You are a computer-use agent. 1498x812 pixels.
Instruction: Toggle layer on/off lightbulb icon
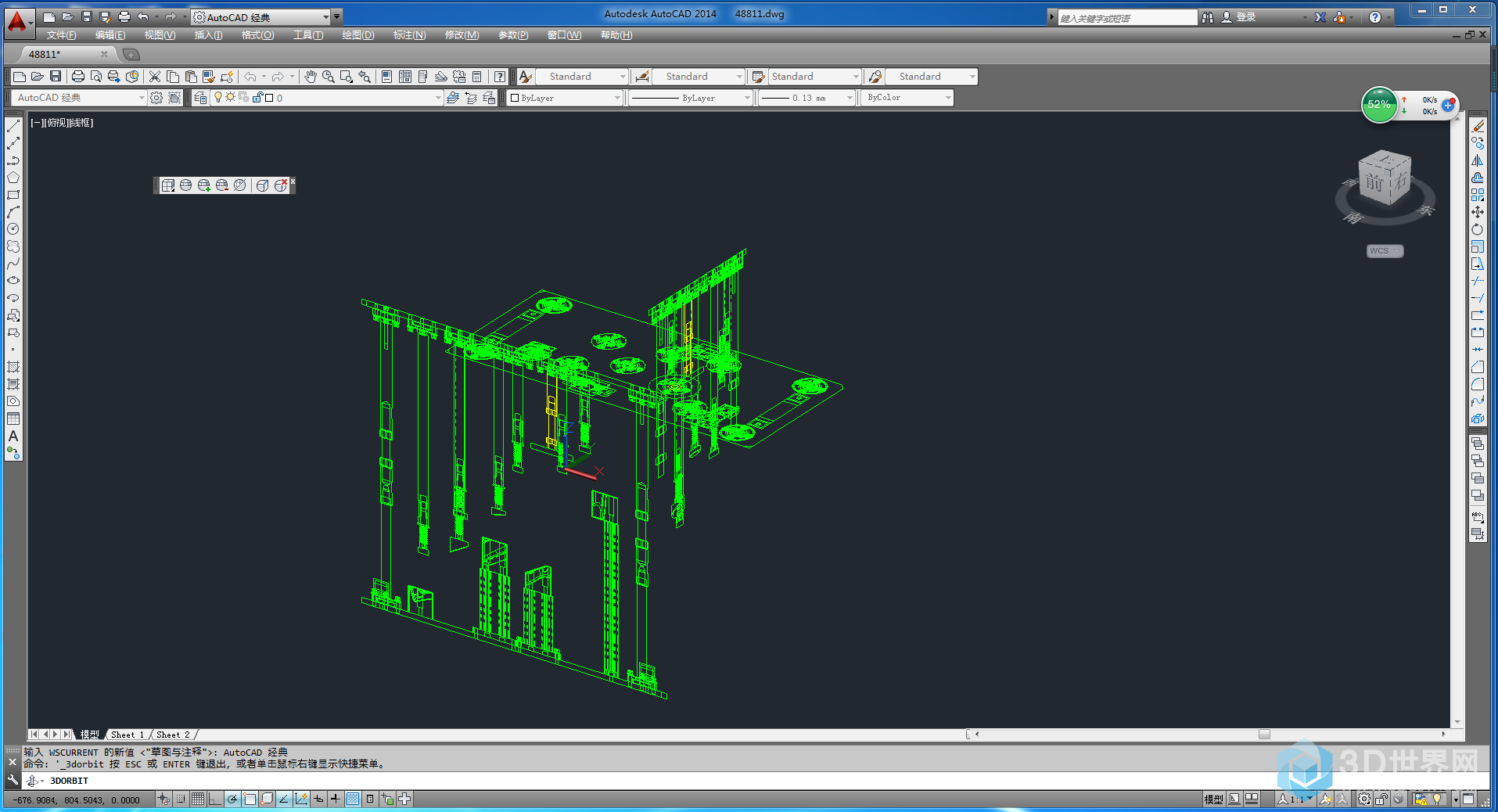click(x=218, y=98)
